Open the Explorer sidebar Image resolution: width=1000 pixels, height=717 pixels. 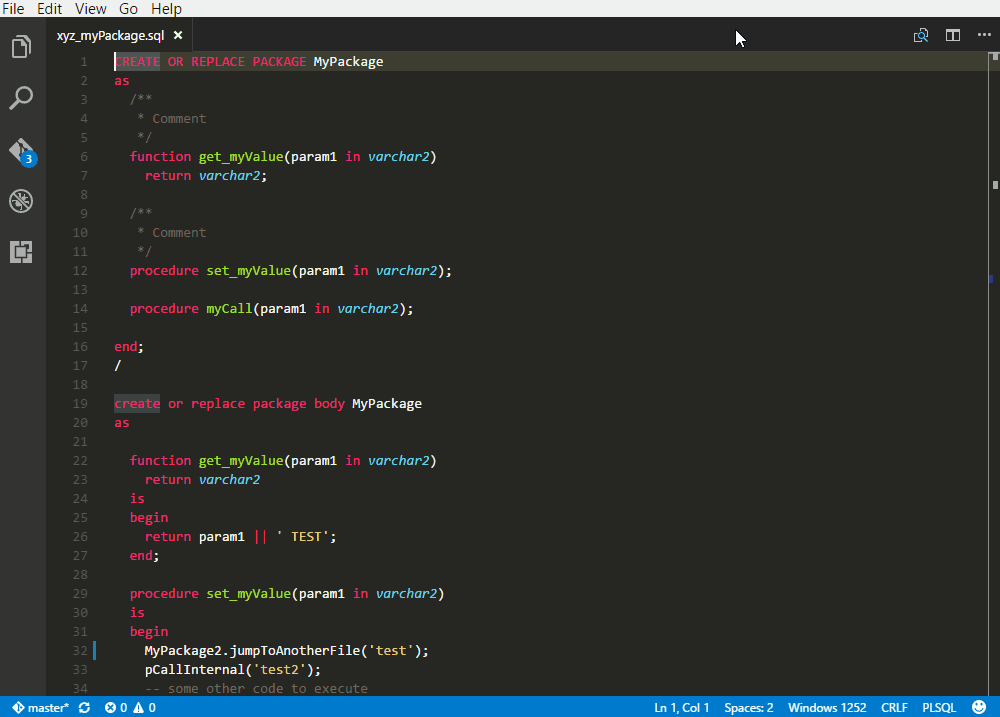21,46
